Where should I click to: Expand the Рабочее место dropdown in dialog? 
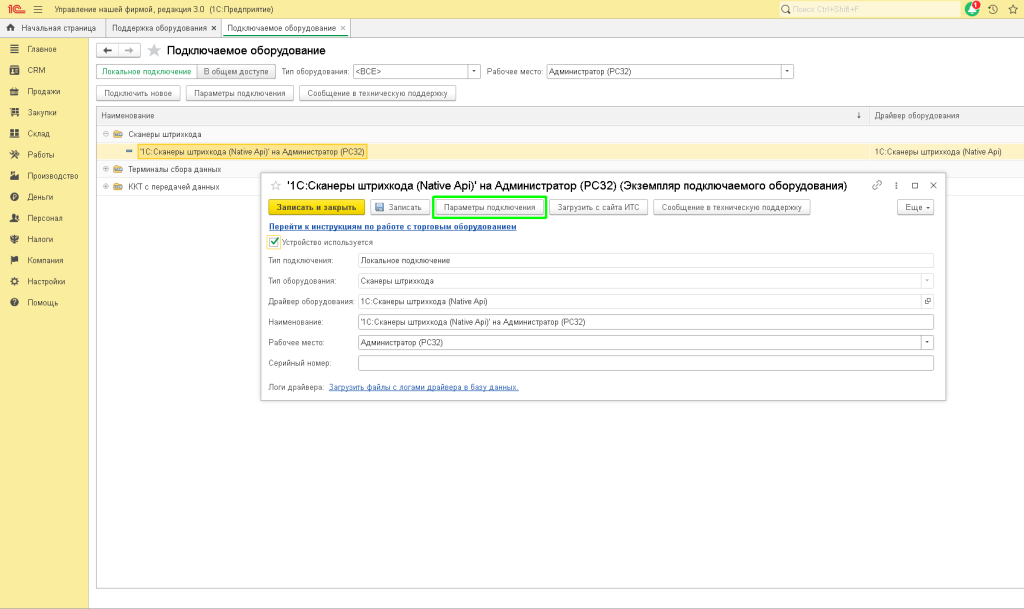click(x=927, y=342)
